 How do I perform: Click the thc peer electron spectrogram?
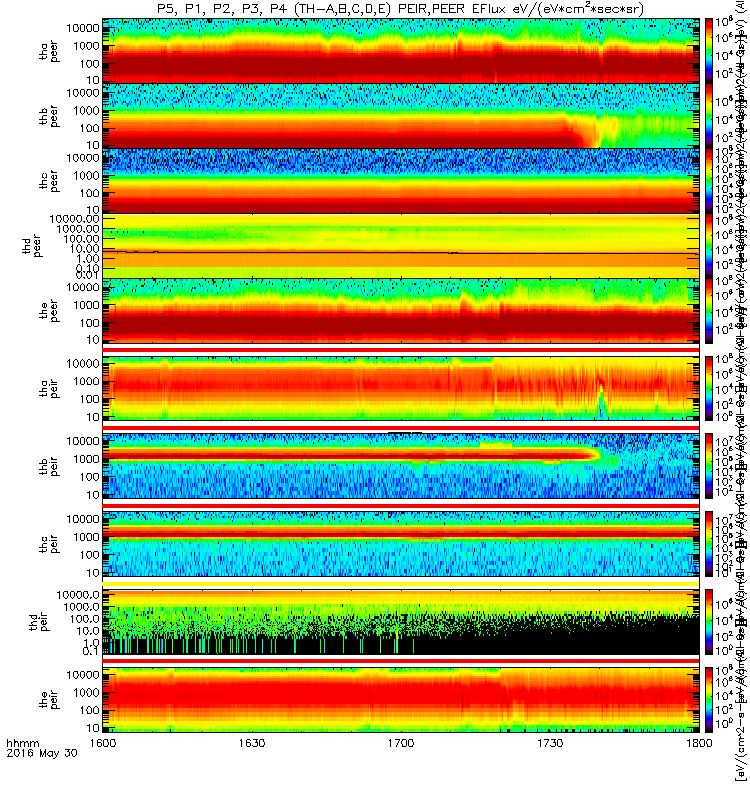tap(401, 181)
